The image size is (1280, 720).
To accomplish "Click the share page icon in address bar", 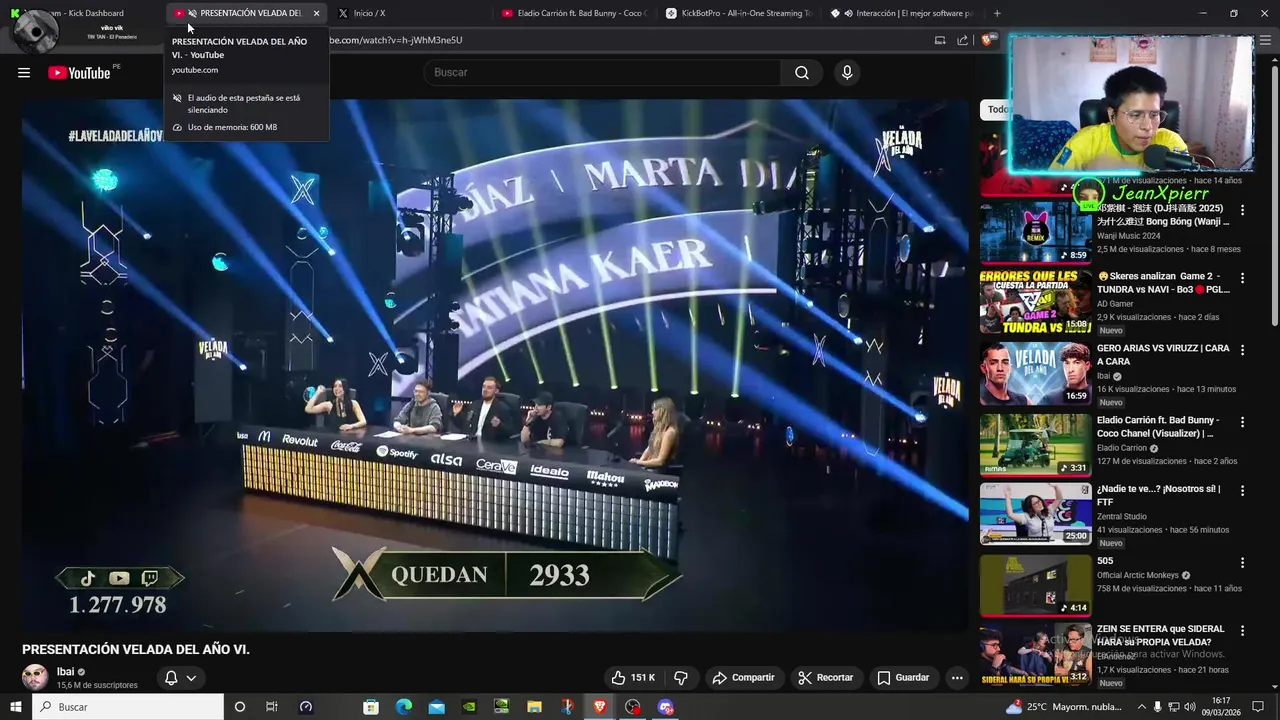I will [962, 40].
